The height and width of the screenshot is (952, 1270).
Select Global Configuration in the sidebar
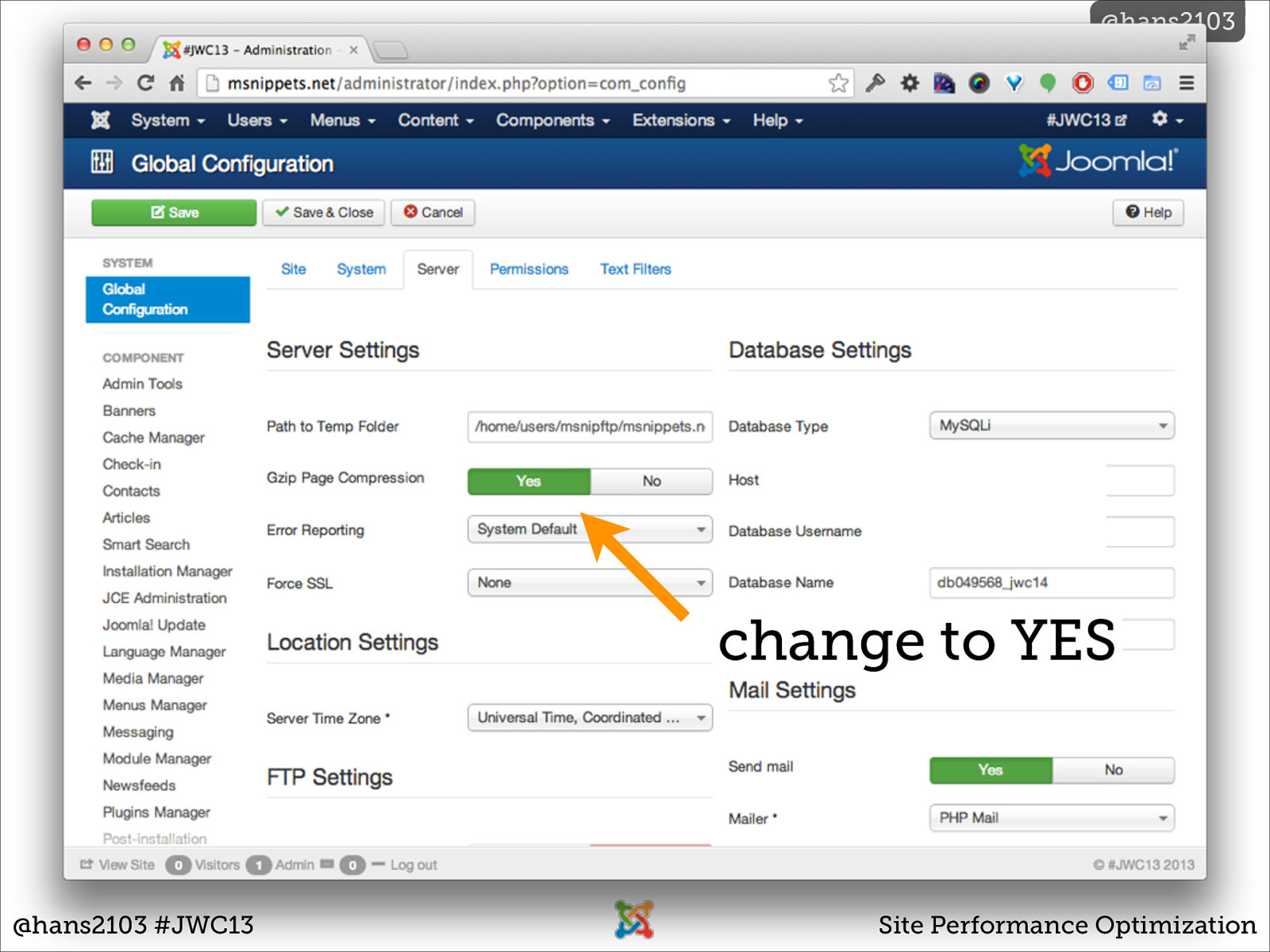pos(167,300)
